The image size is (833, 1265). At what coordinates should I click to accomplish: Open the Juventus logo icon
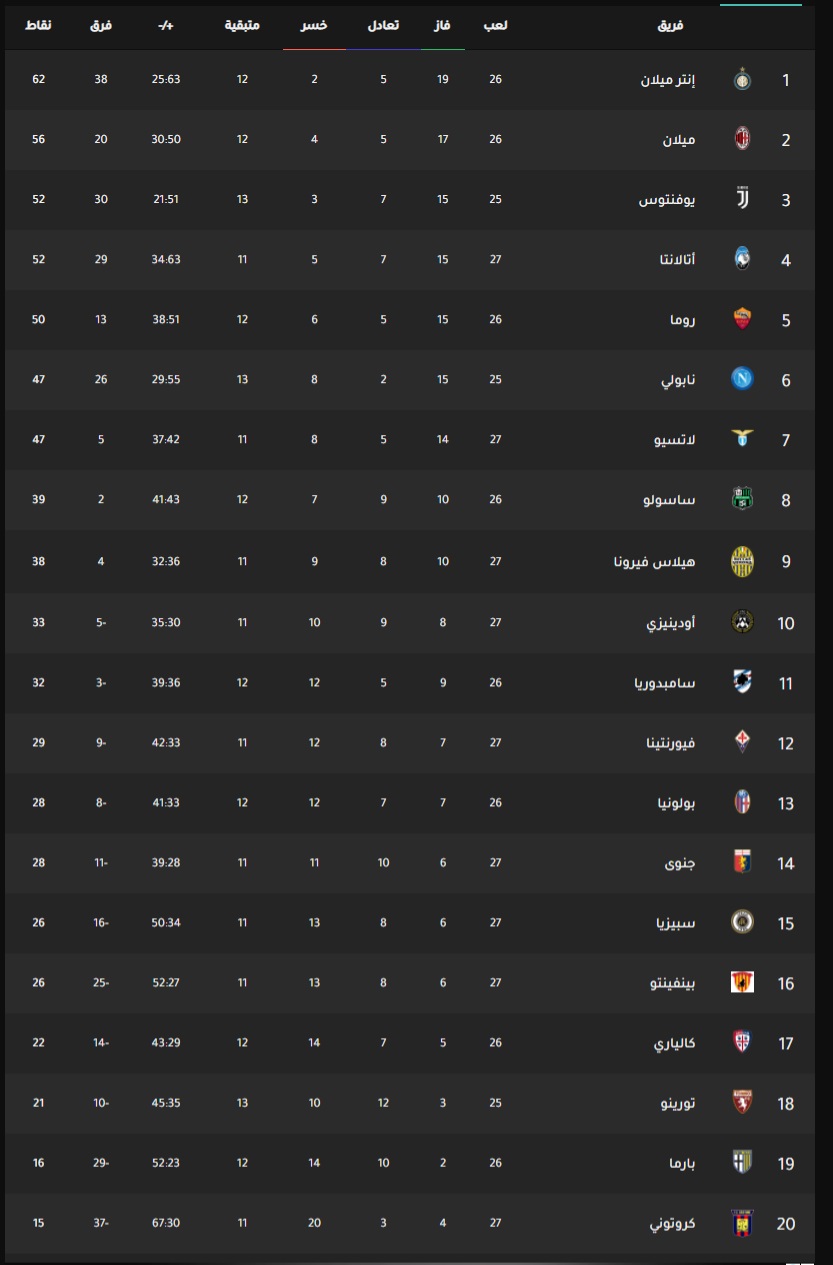point(742,199)
